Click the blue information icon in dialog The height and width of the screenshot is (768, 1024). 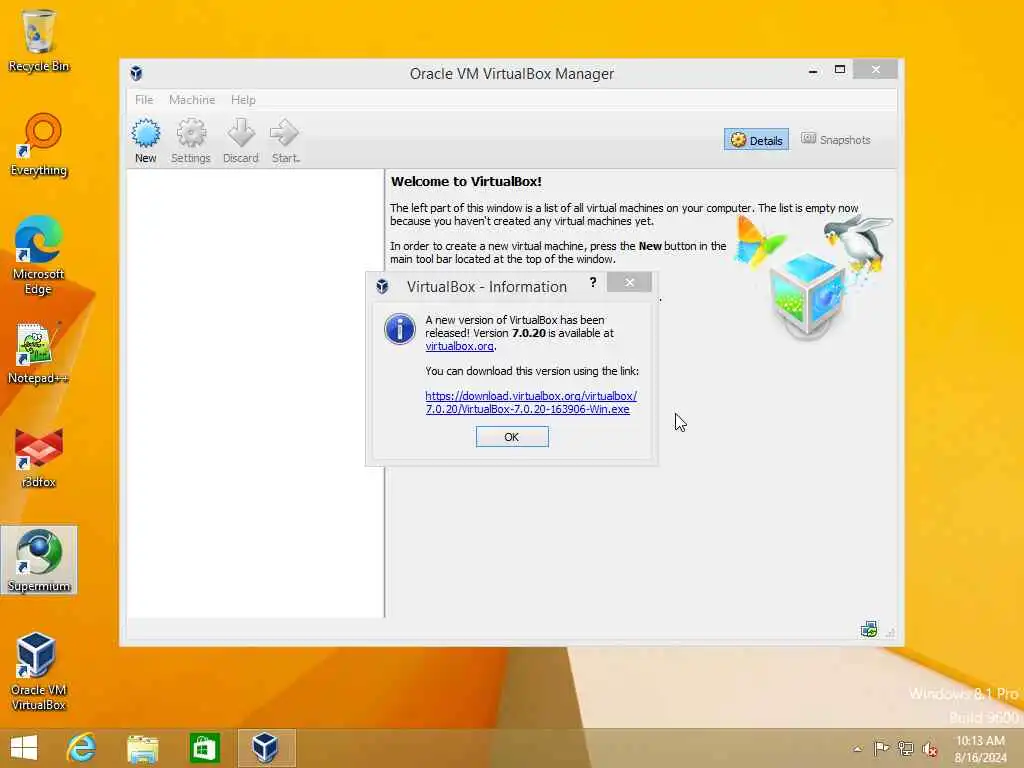click(x=400, y=328)
